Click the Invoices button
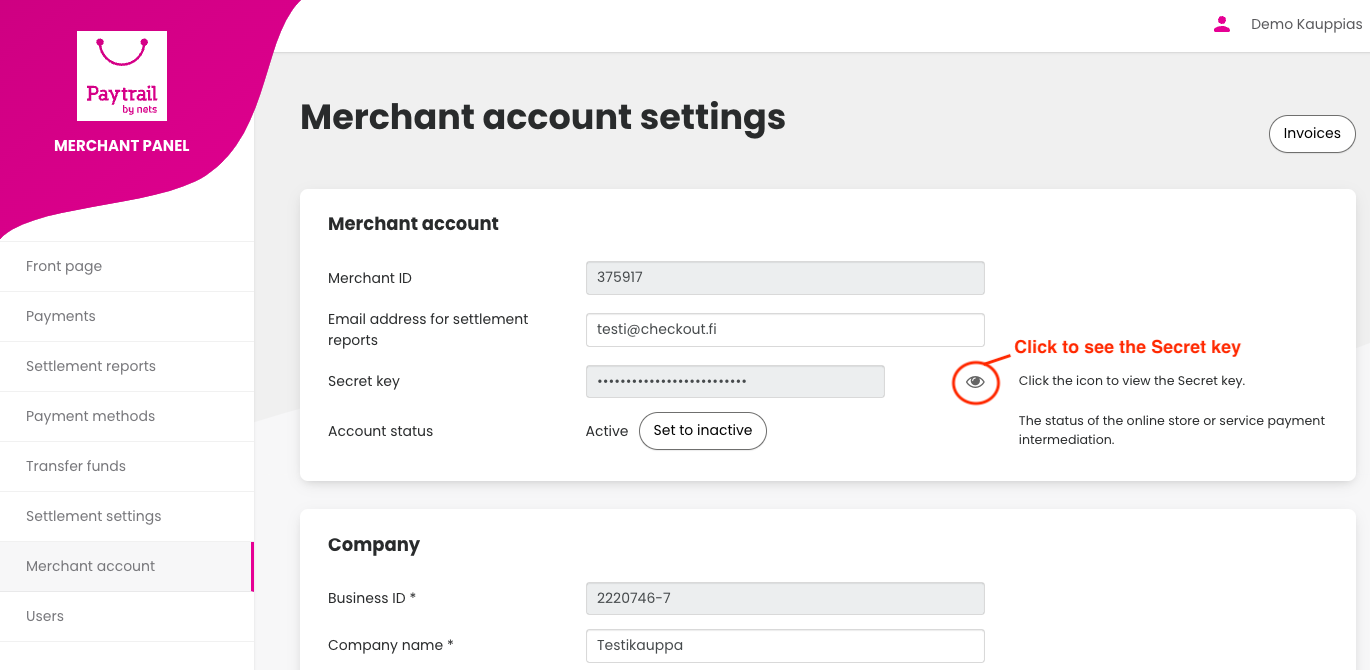The image size is (1370, 670). coord(1312,134)
